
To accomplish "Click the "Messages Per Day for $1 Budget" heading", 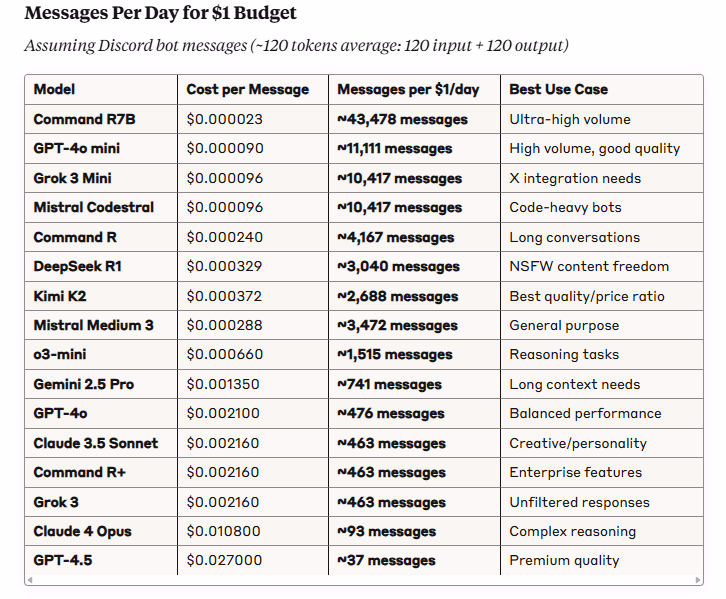I will [160, 15].
